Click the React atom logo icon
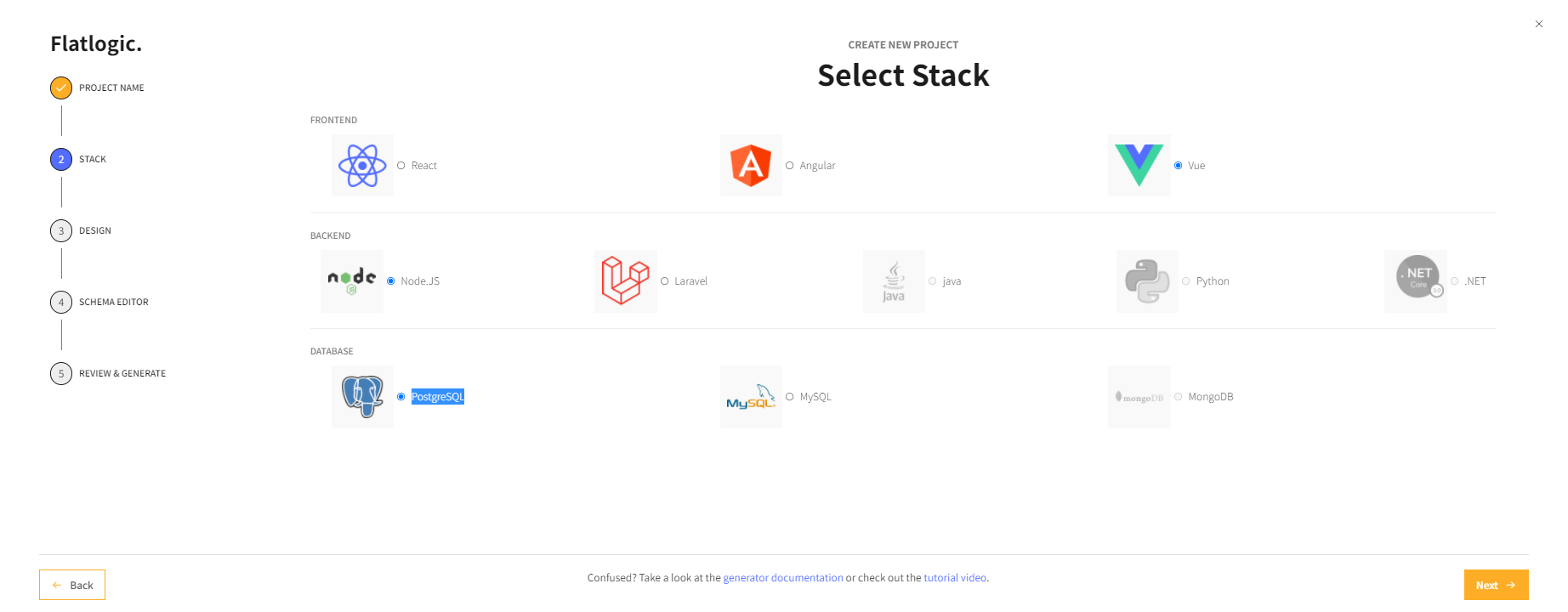The height and width of the screenshot is (612, 1568). pyautogui.click(x=363, y=166)
